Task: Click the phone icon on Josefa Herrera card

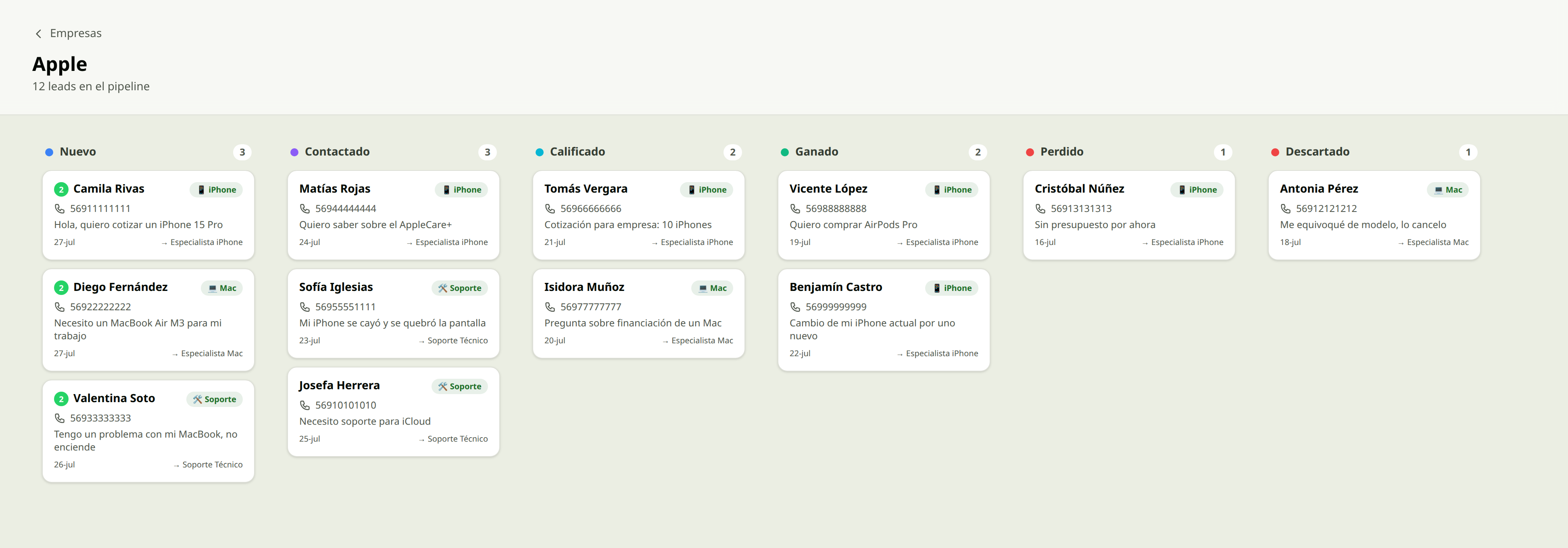Action: pyautogui.click(x=305, y=405)
